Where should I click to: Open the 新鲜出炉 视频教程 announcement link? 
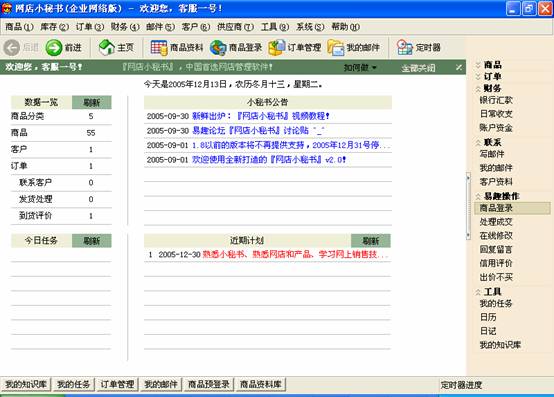(261, 116)
